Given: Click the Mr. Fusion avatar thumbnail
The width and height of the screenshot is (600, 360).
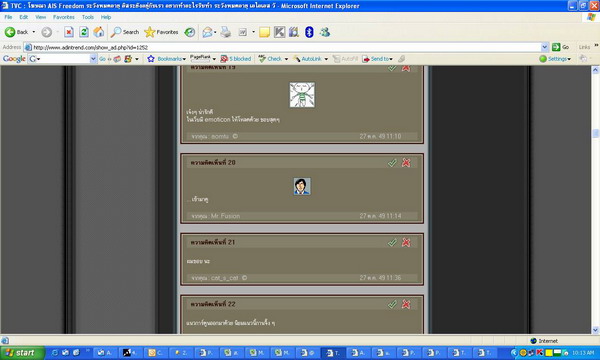Looking at the screenshot, I should tap(302, 186).
